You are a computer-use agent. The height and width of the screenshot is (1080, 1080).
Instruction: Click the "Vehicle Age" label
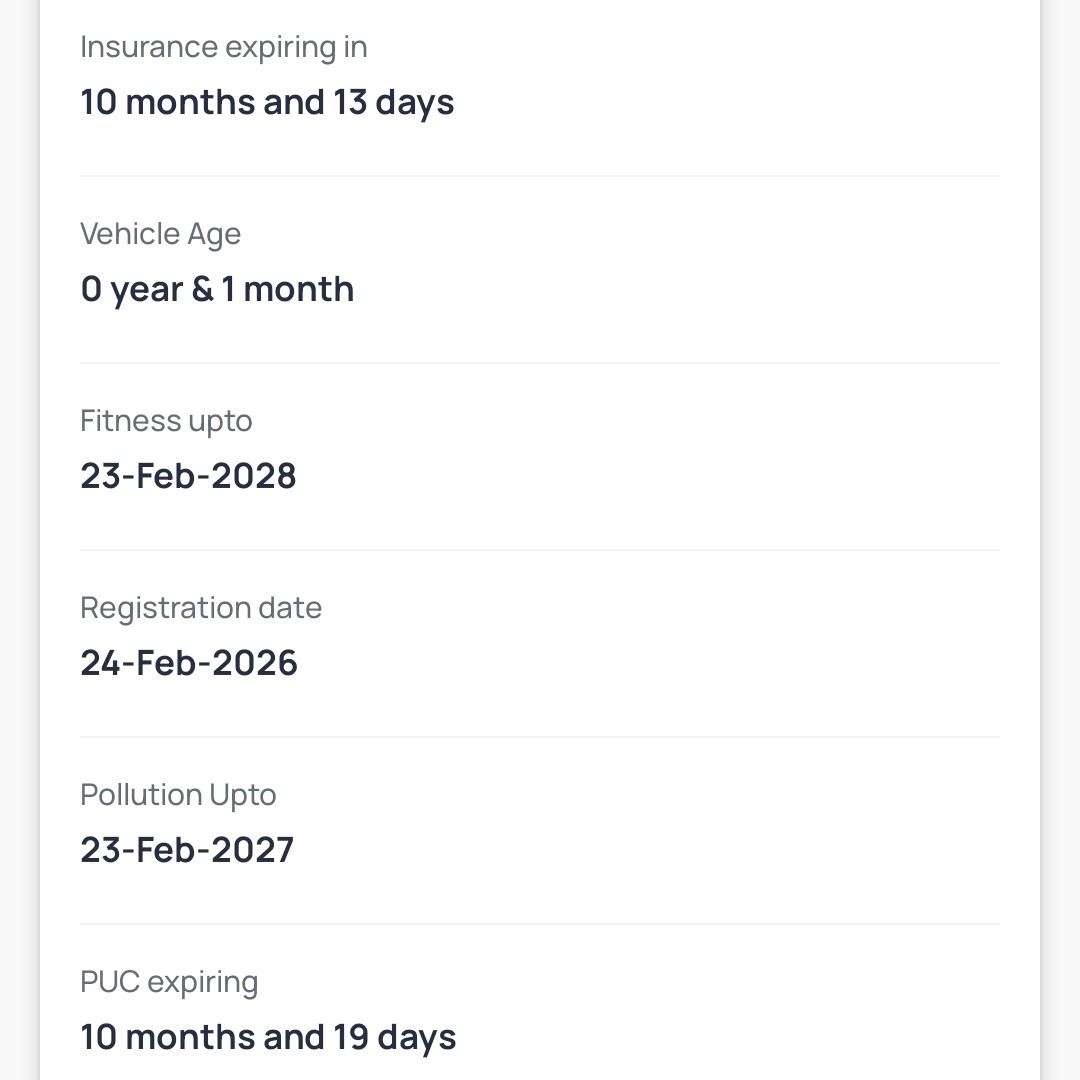point(160,234)
